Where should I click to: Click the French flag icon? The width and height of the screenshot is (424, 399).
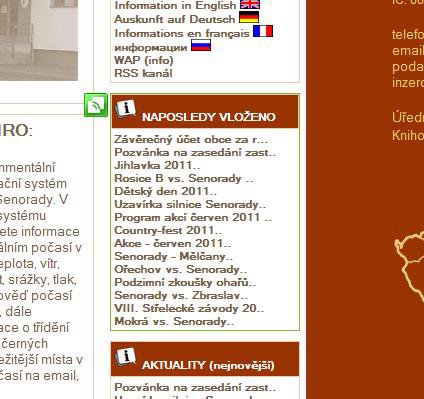(x=263, y=31)
